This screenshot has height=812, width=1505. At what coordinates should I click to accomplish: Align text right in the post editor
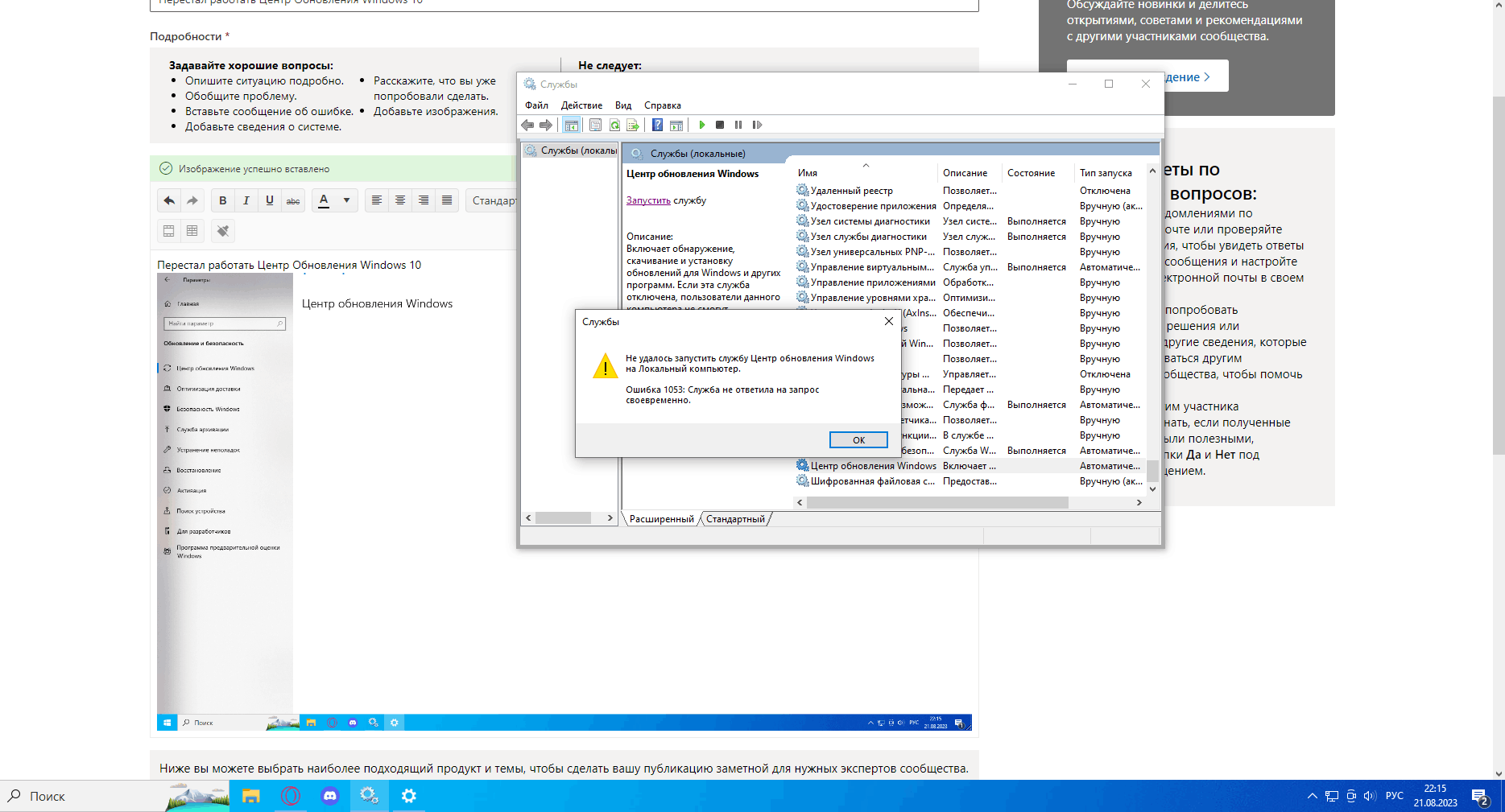coord(423,200)
